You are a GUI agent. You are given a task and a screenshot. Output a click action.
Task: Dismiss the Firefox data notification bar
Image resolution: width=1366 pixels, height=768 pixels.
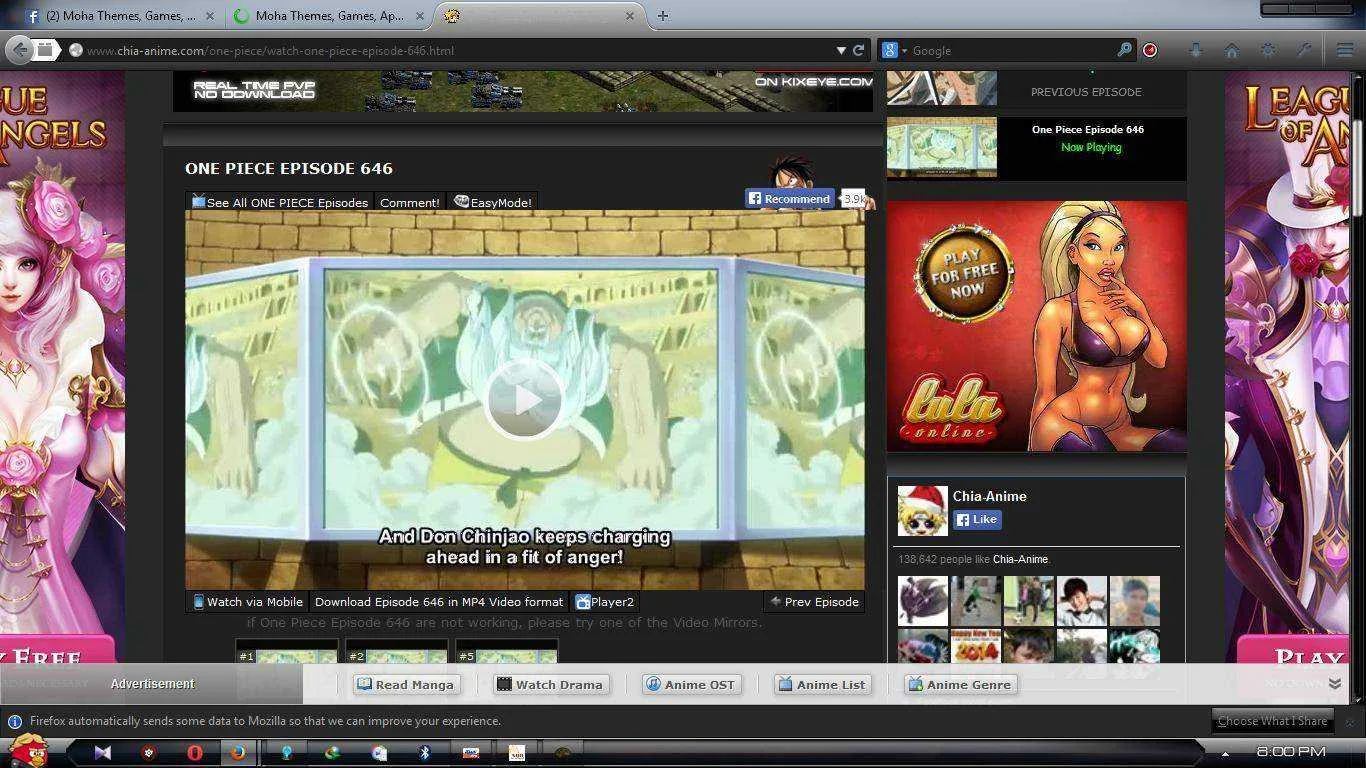(x=1350, y=721)
